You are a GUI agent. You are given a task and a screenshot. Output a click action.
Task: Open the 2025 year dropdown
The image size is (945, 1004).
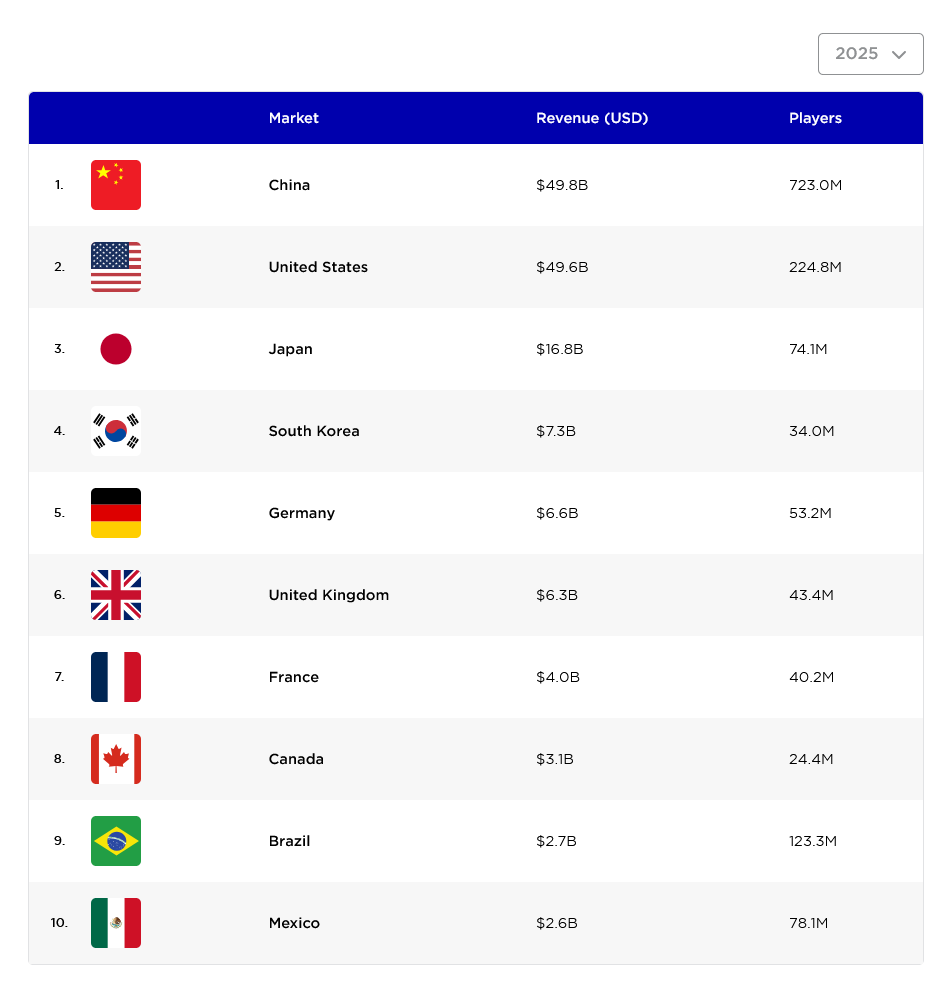(x=870, y=54)
